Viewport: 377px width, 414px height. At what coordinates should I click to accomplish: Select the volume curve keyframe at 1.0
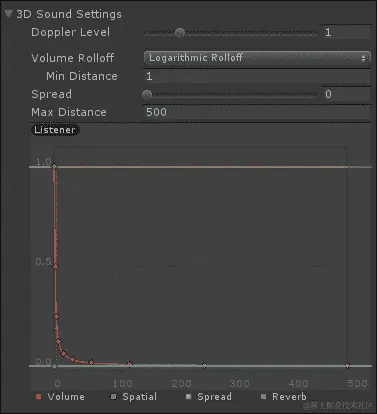tap(54, 166)
